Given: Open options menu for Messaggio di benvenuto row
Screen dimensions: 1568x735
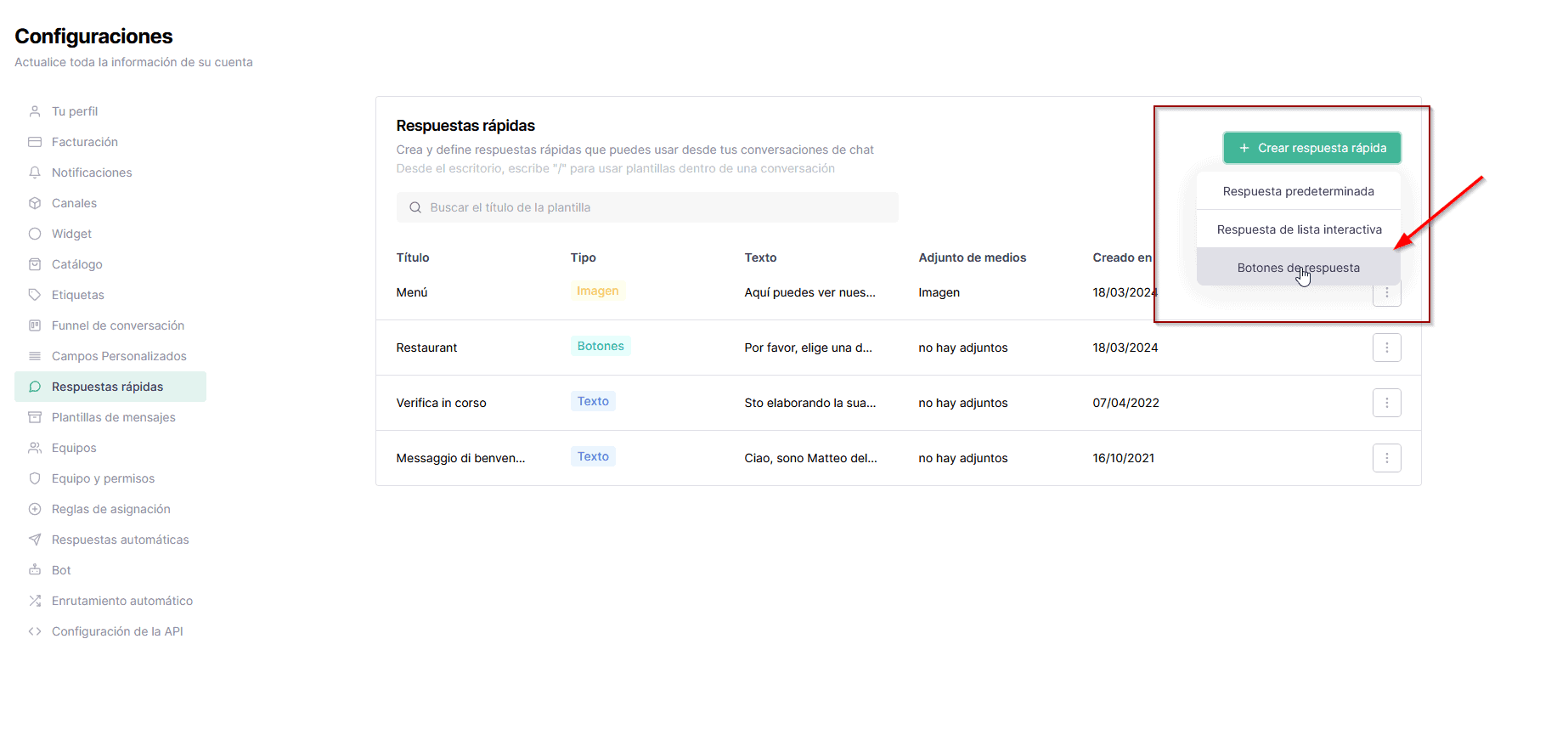Looking at the screenshot, I should pos(1386,458).
